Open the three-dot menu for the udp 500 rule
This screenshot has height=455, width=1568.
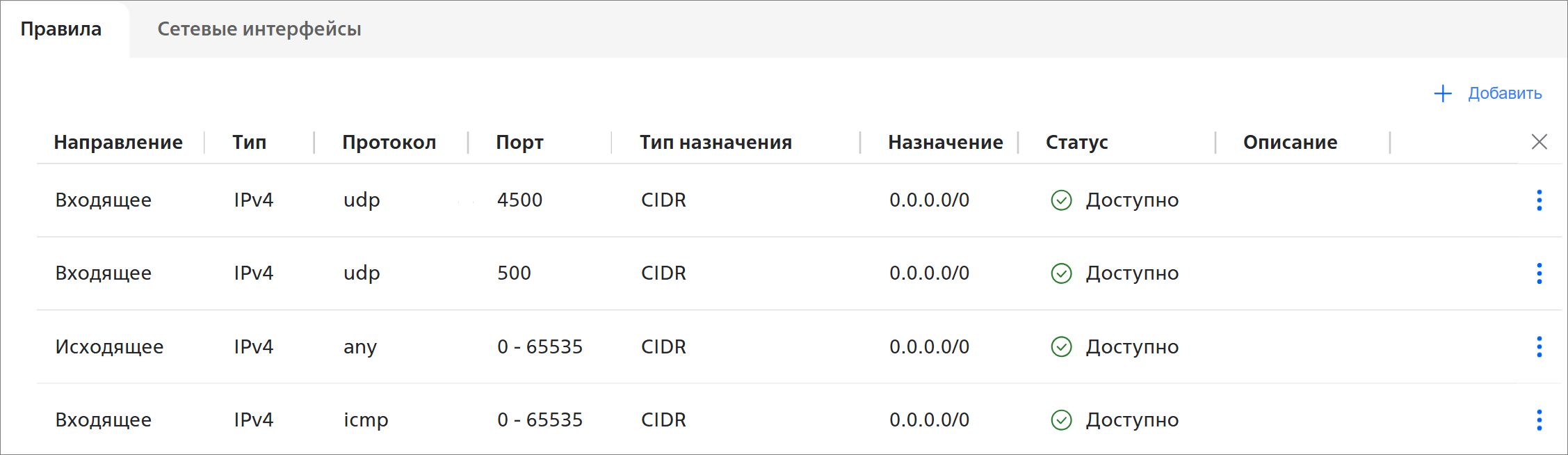[1539, 273]
